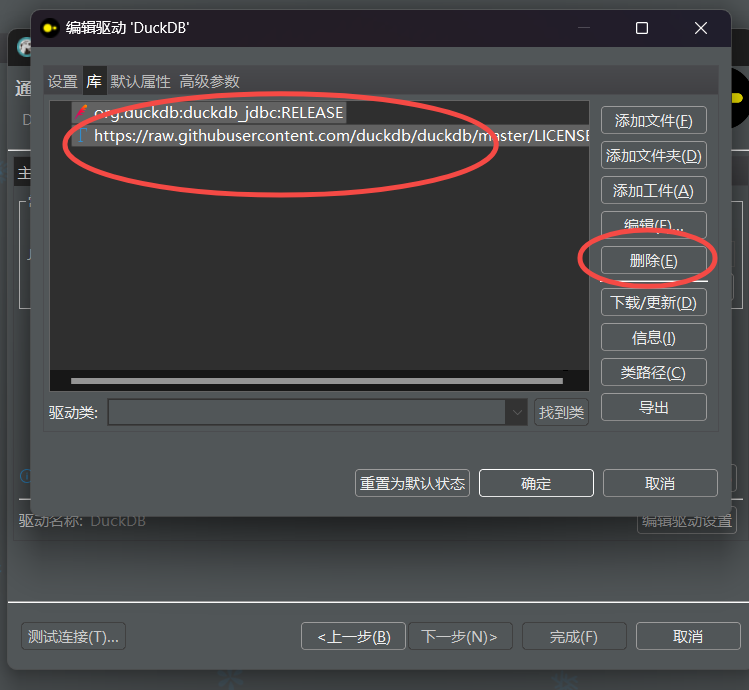Click 编辑驱动设置 in the background wizard
Image resolution: width=749 pixels, height=690 pixels.
click(x=687, y=521)
